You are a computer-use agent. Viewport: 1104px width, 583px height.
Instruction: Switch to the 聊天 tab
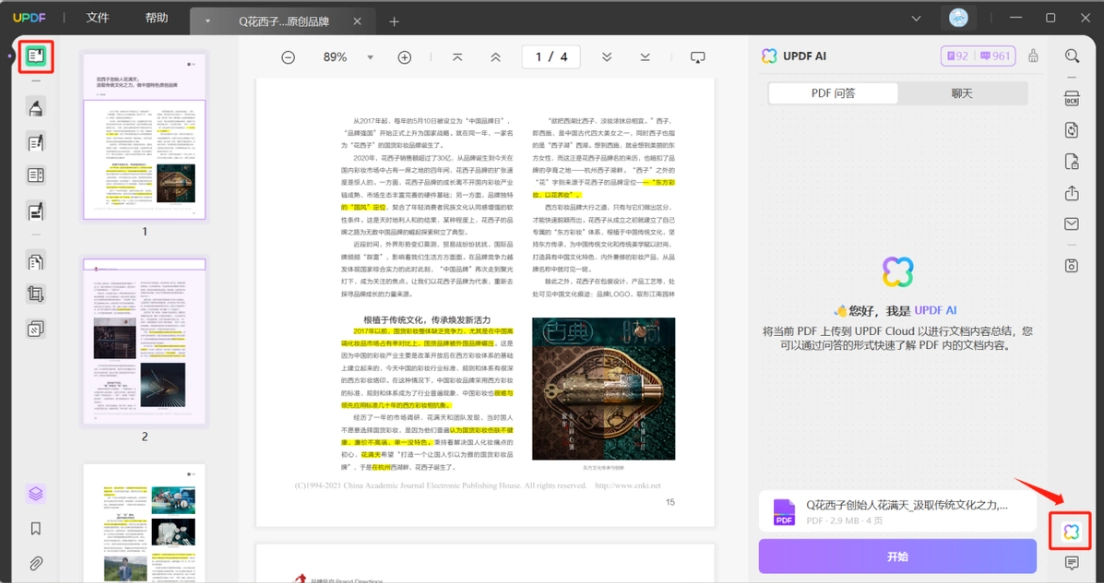[962, 93]
